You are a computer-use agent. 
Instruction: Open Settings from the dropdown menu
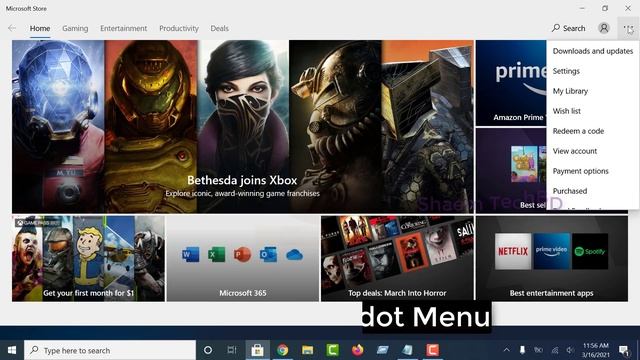coord(593,71)
